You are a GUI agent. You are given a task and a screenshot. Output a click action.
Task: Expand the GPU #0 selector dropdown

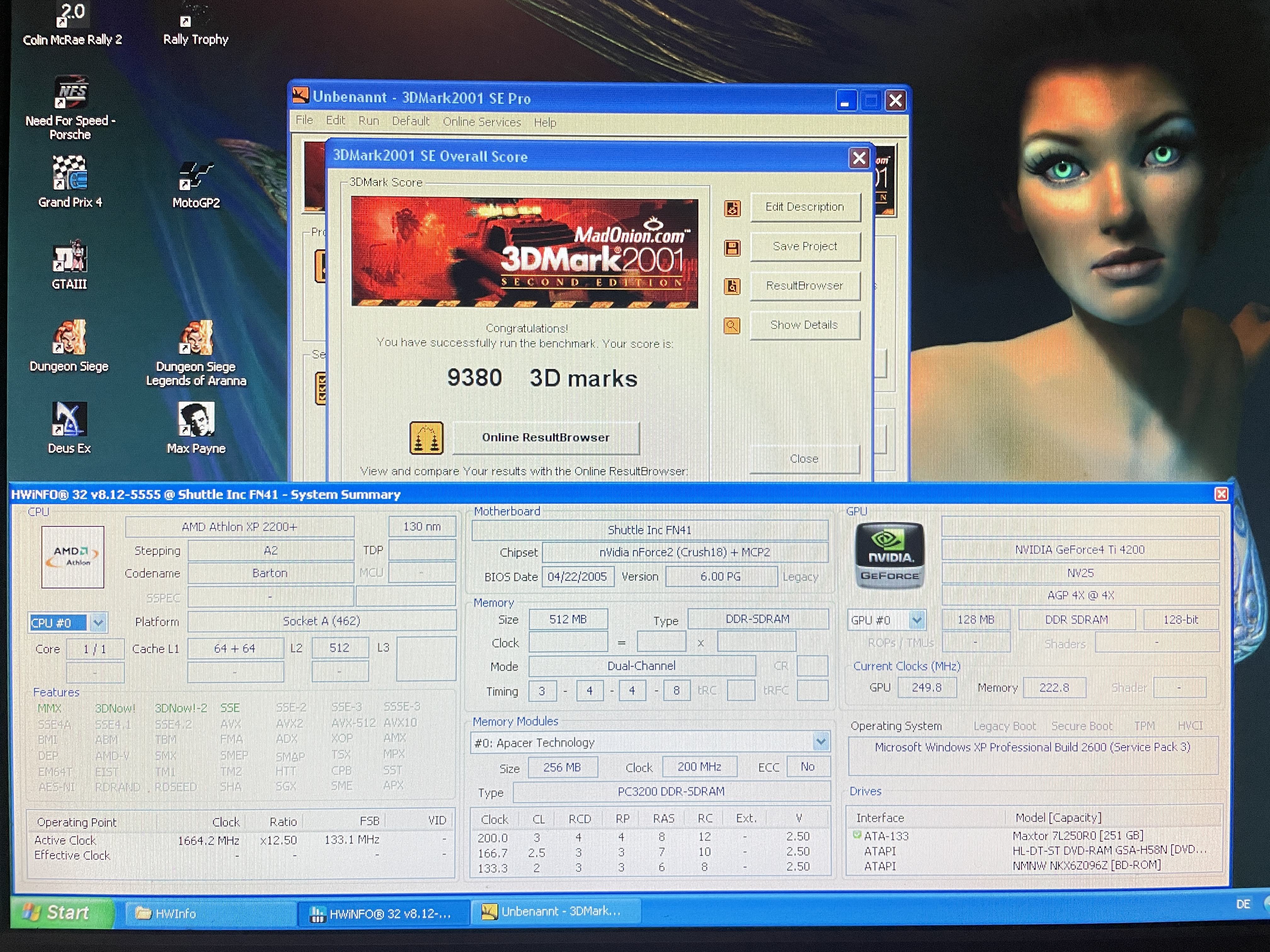pos(917,620)
